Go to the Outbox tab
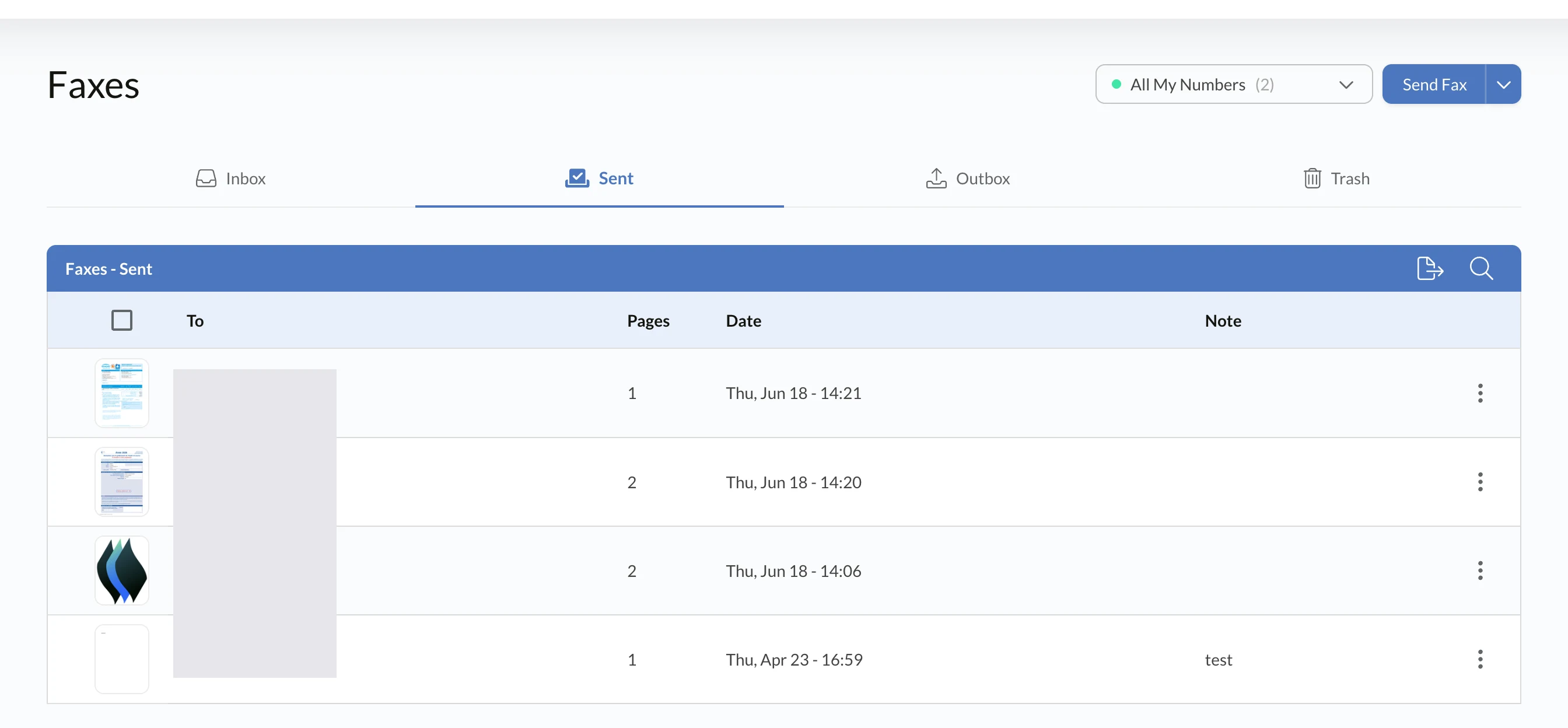The height and width of the screenshot is (728, 1568). click(x=968, y=178)
